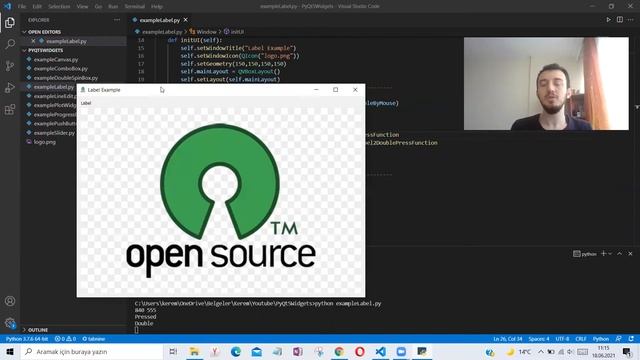Change language mode via Python item
The height and width of the screenshot is (360, 640).
point(601,339)
